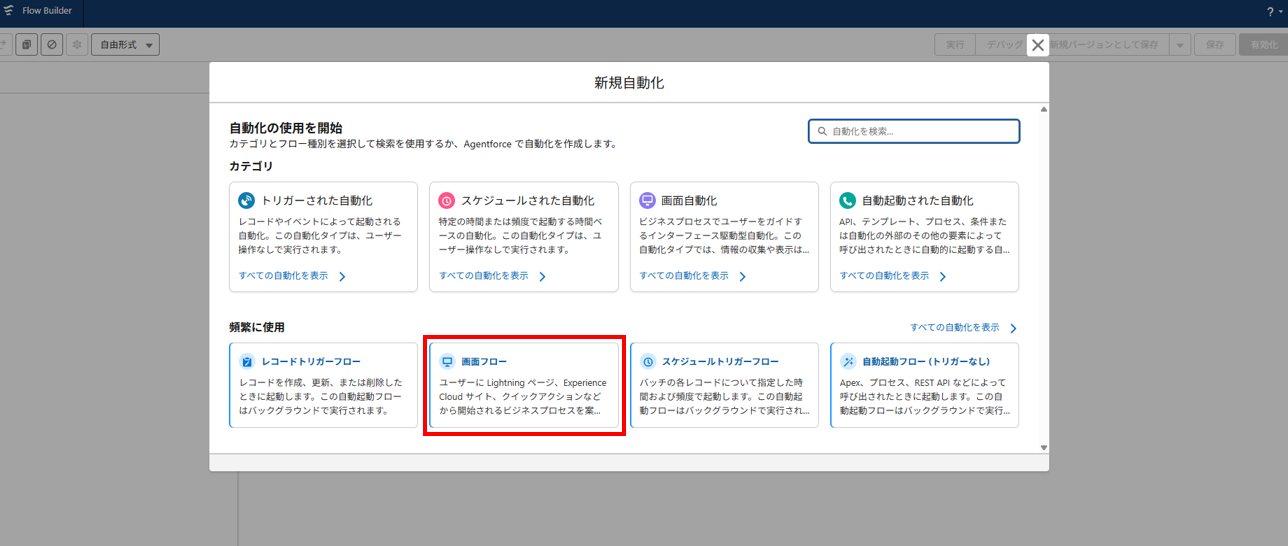Close the 新規自動化 dialog with X

click(x=1038, y=45)
